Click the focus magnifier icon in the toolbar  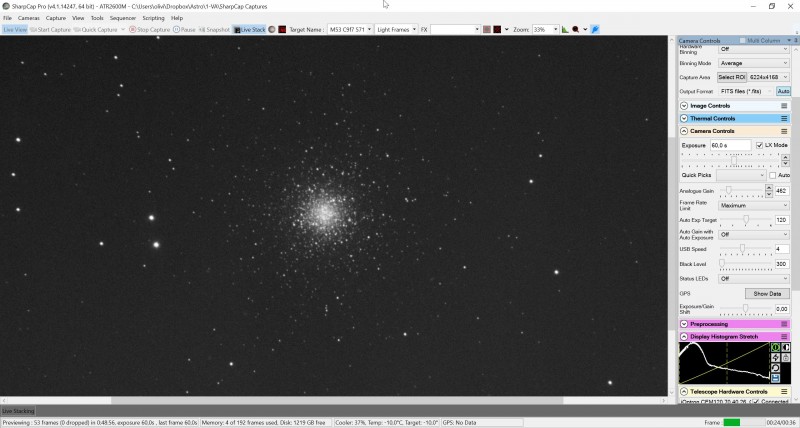click(576, 30)
